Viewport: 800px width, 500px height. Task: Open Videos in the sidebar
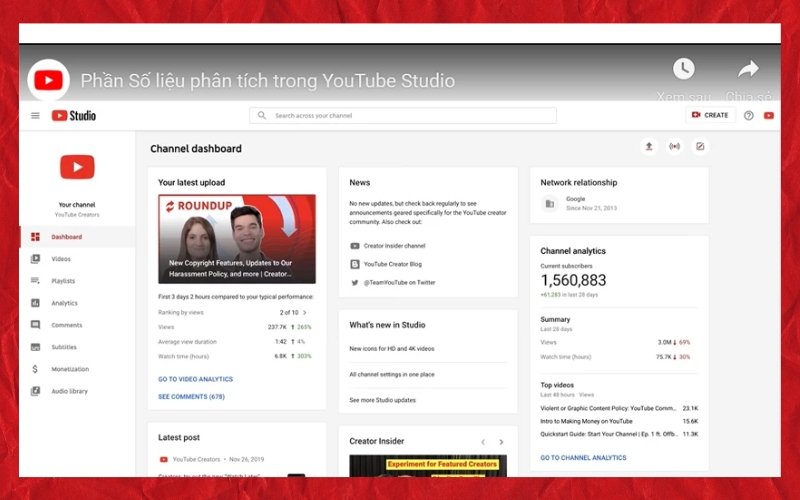(77, 259)
